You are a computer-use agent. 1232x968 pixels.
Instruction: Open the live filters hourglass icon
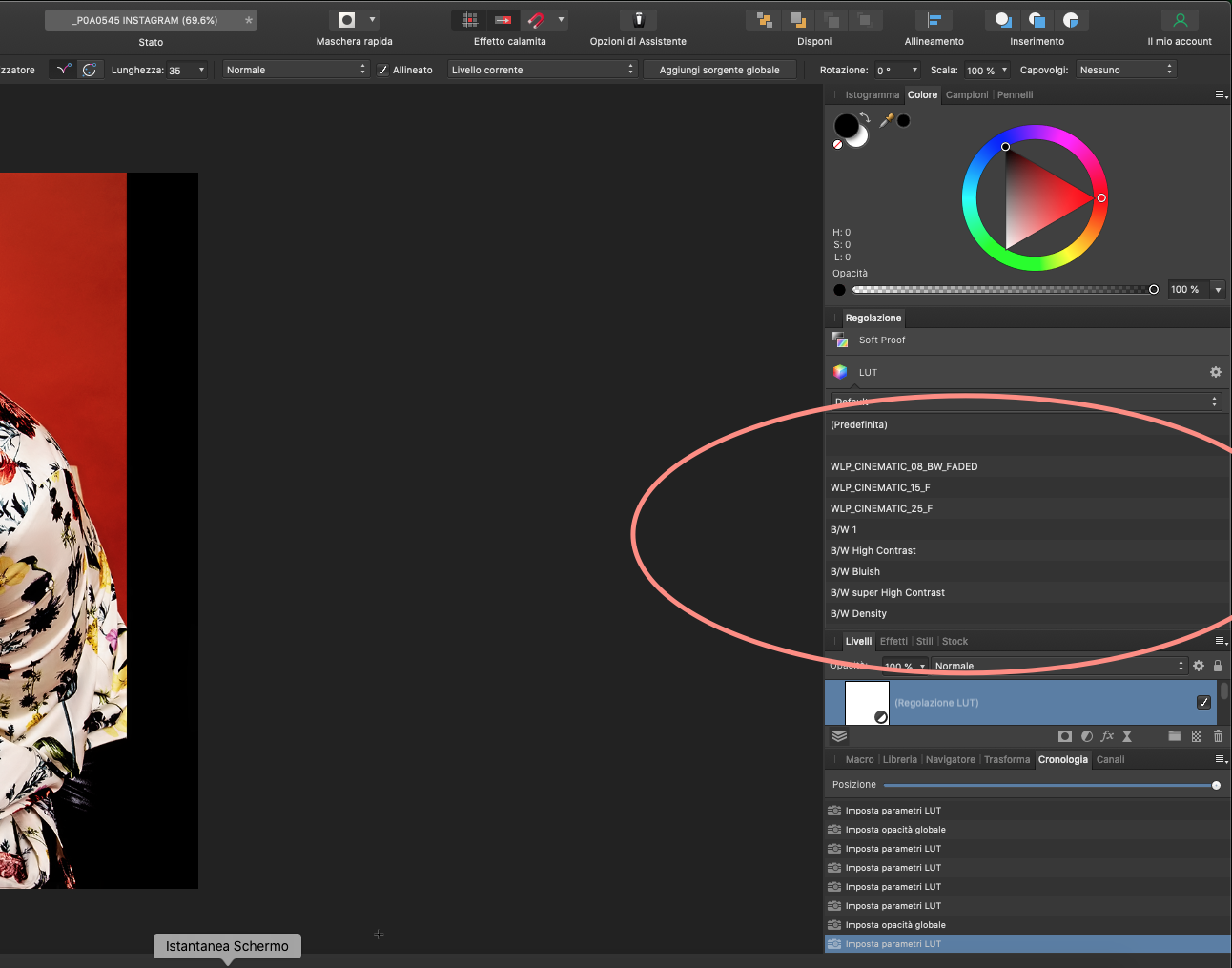point(1127,736)
